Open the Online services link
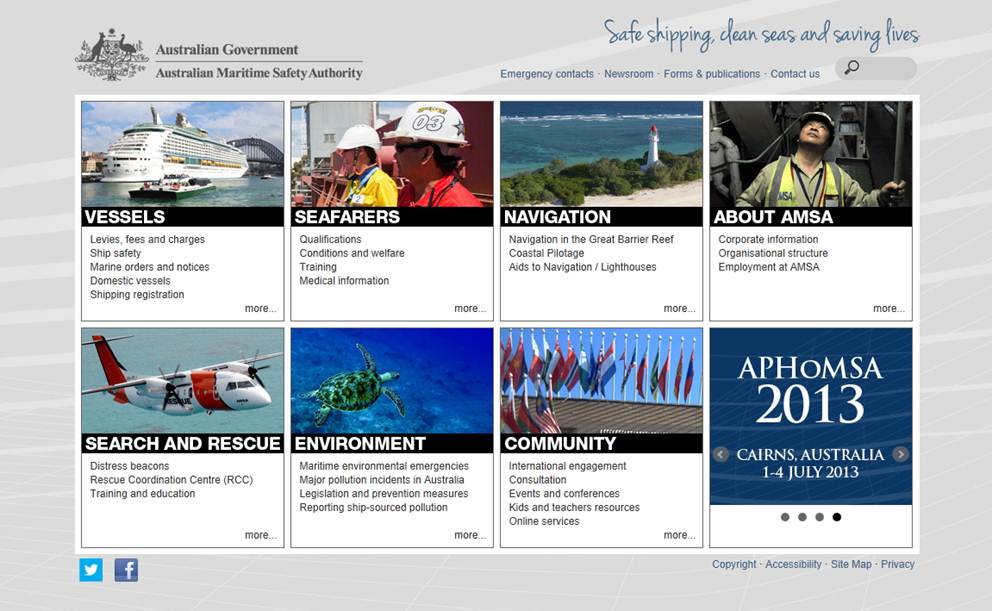 click(x=544, y=521)
